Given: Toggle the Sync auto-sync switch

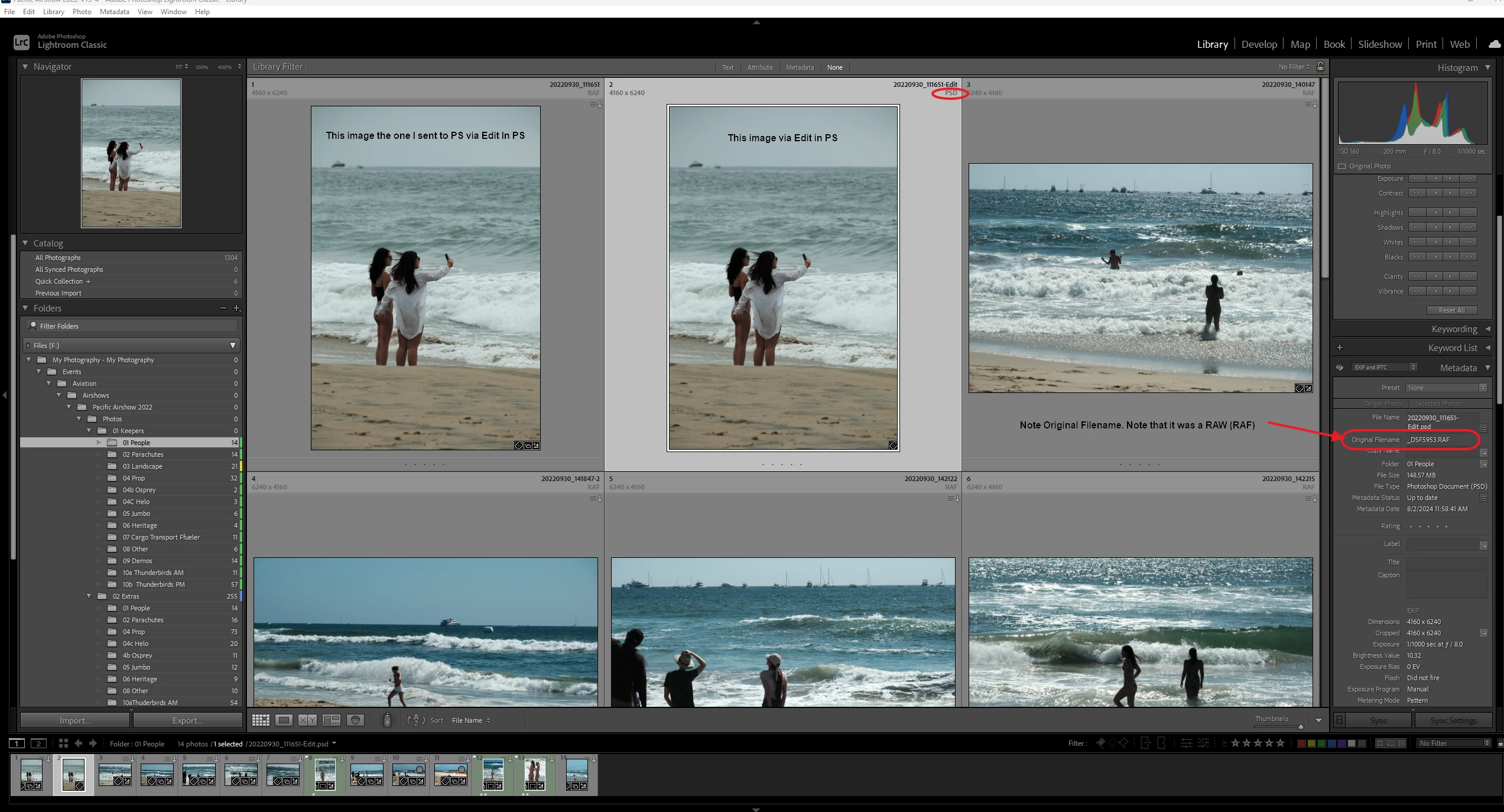Looking at the screenshot, I should (x=1340, y=720).
